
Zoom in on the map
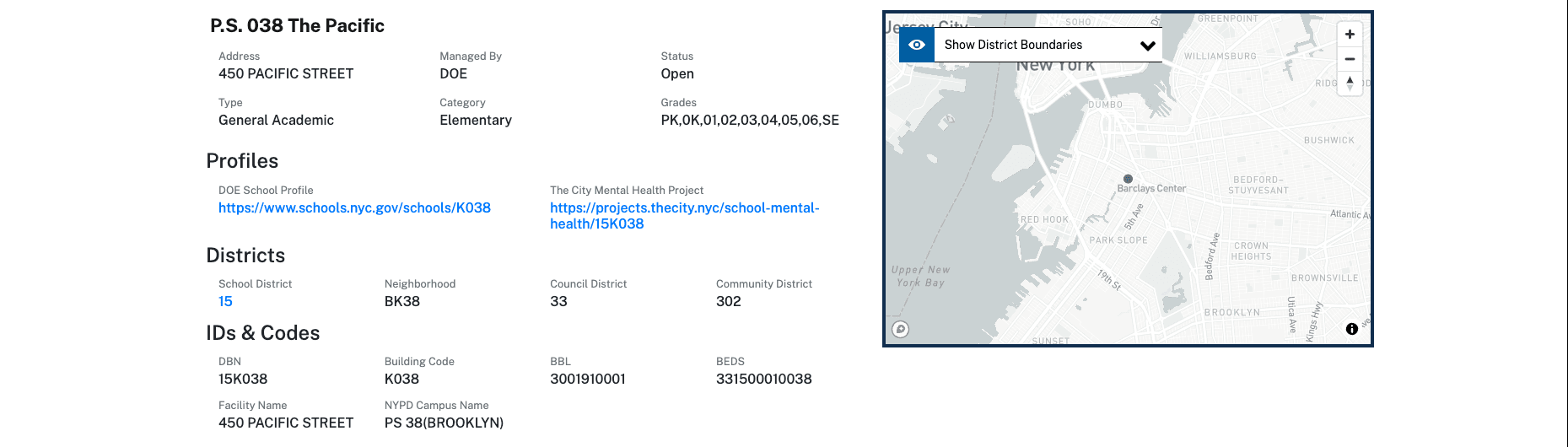[x=1350, y=34]
